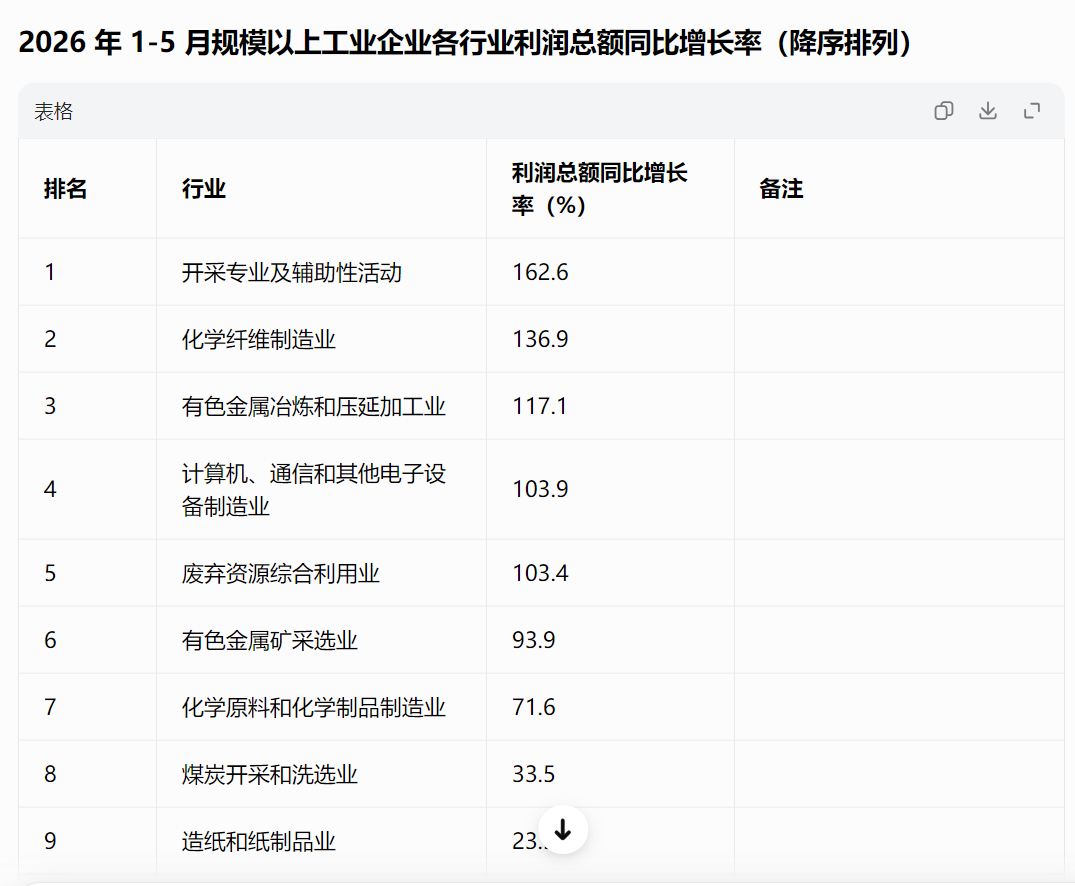
Task: Click rank number 7 in 排名 column
Action: click(50, 707)
